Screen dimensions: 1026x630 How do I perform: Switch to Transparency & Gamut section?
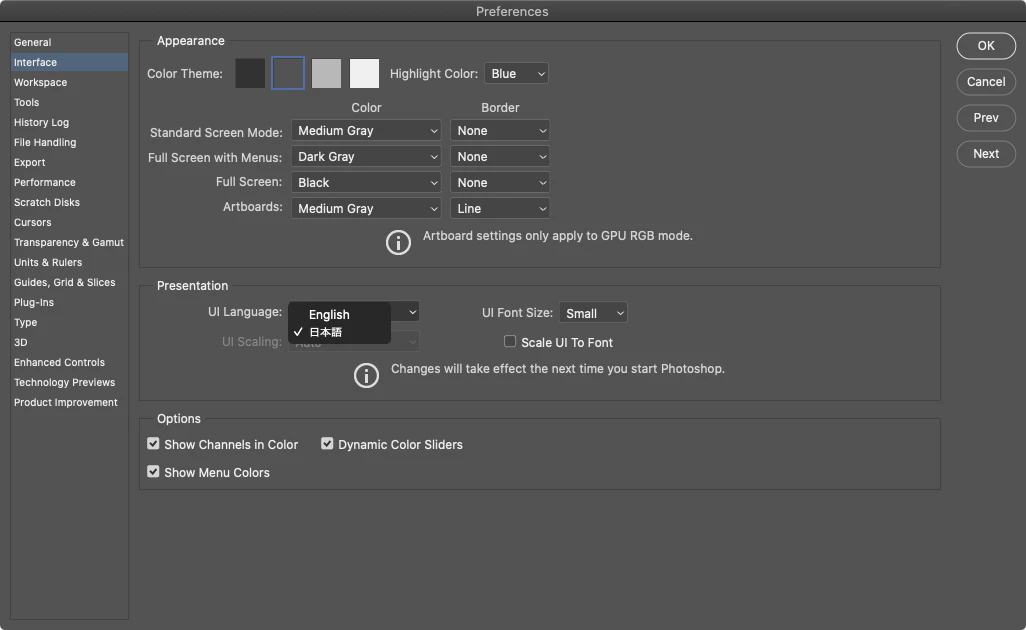pos(69,242)
